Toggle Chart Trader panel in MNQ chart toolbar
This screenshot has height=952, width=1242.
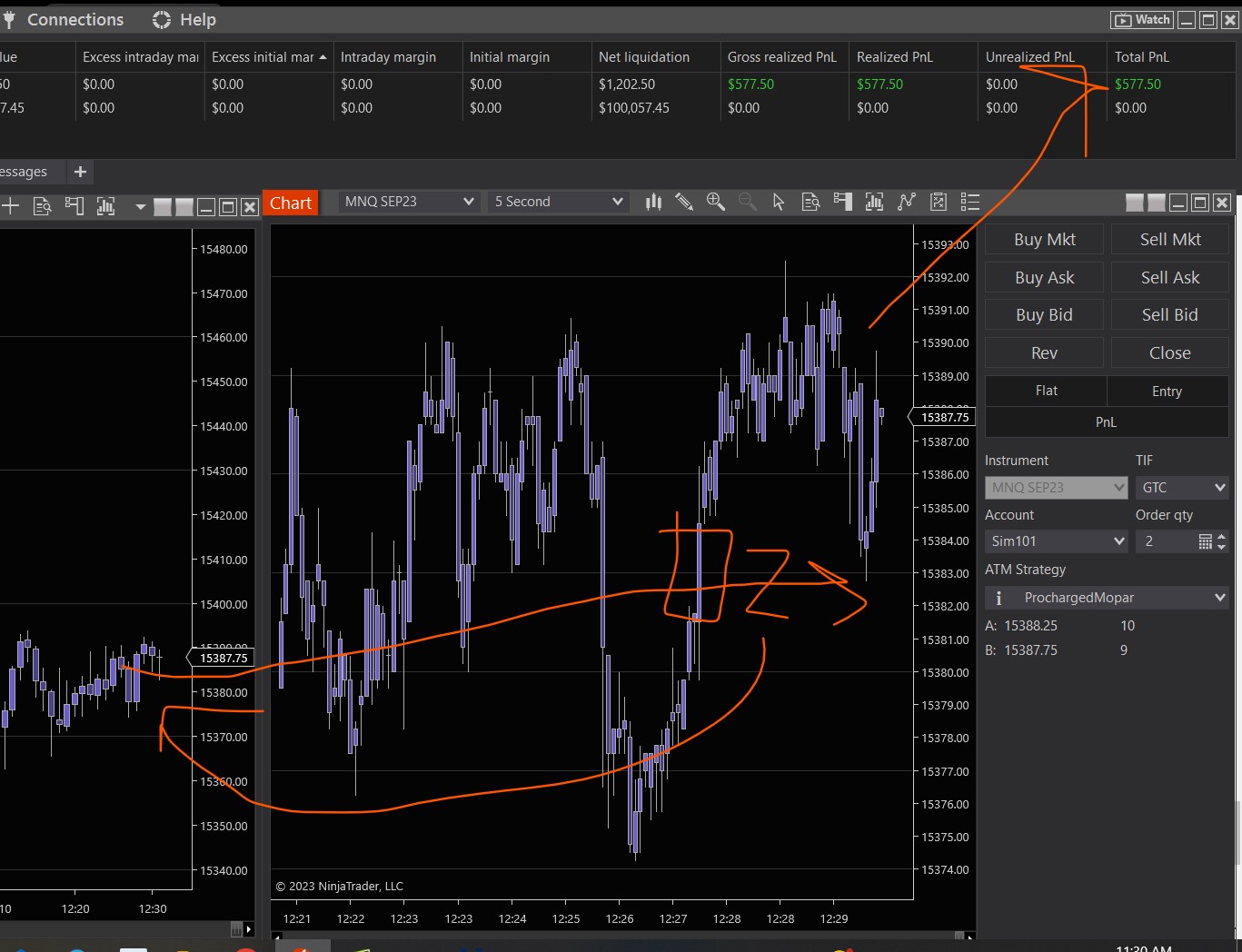[842, 202]
